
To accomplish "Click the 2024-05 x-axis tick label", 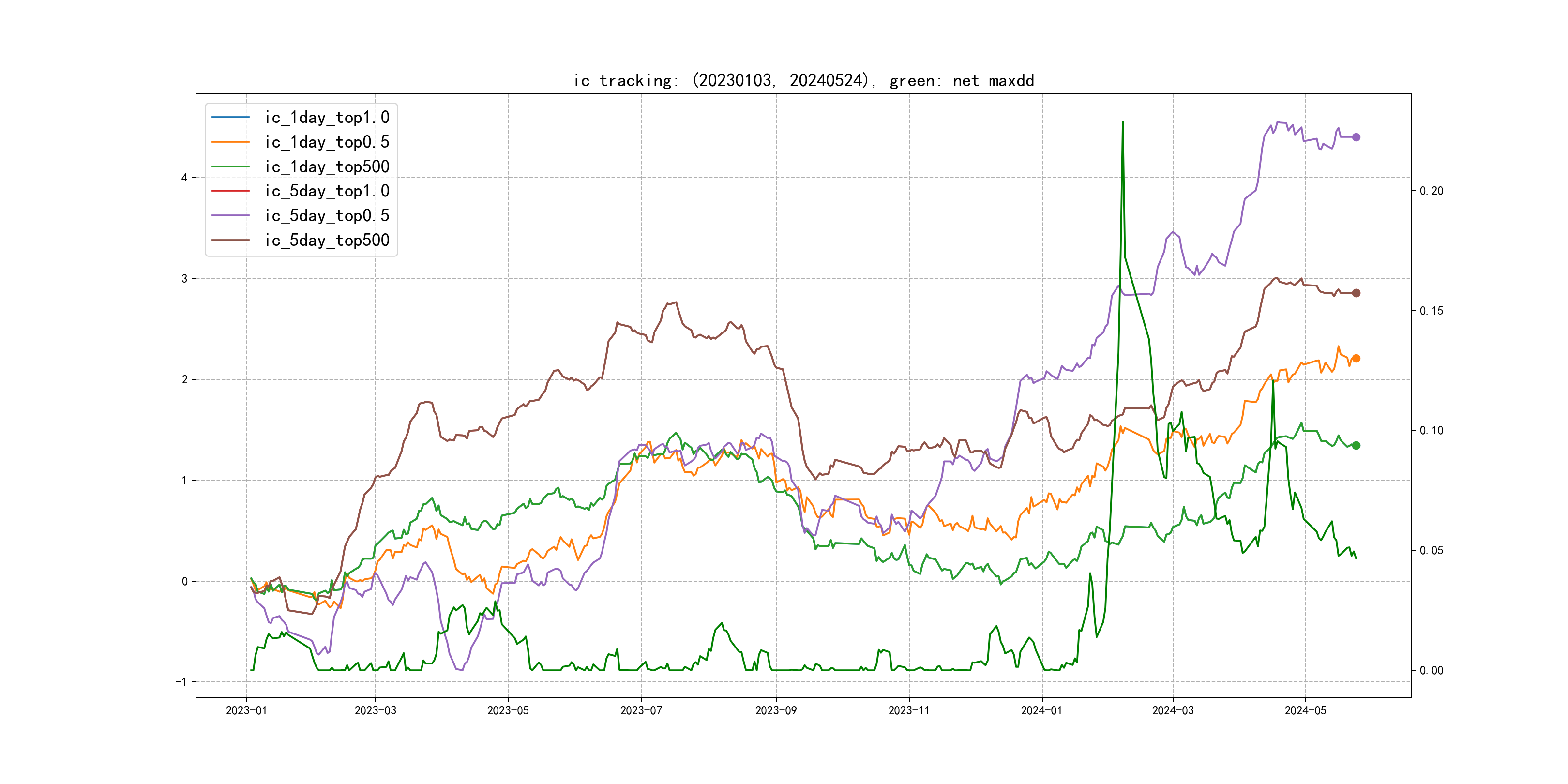I will pos(1305,710).
